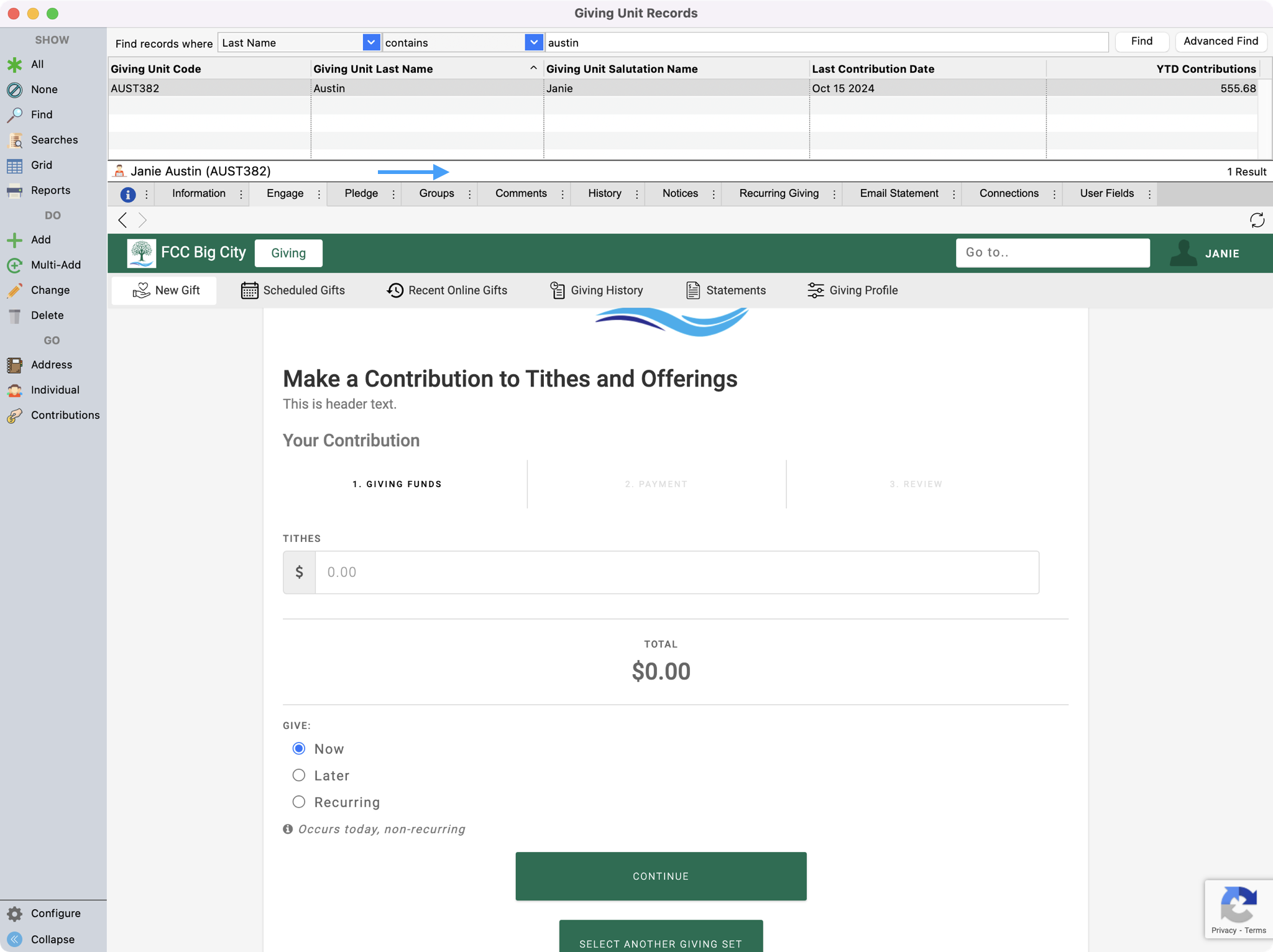Screen dimensions: 1273x952
Task: Switch to the Recurring Giving tab
Action: click(x=778, y=193)
